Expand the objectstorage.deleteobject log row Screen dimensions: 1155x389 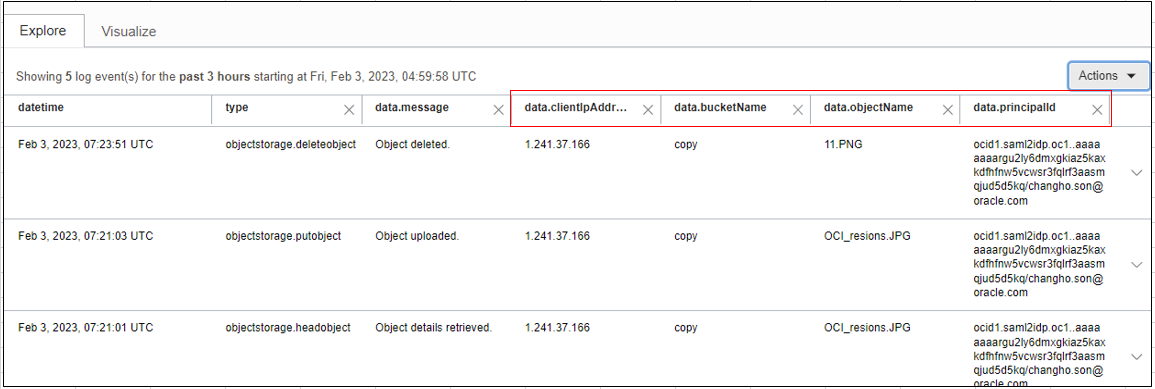pyautogui.click(x=1136, y=172)
